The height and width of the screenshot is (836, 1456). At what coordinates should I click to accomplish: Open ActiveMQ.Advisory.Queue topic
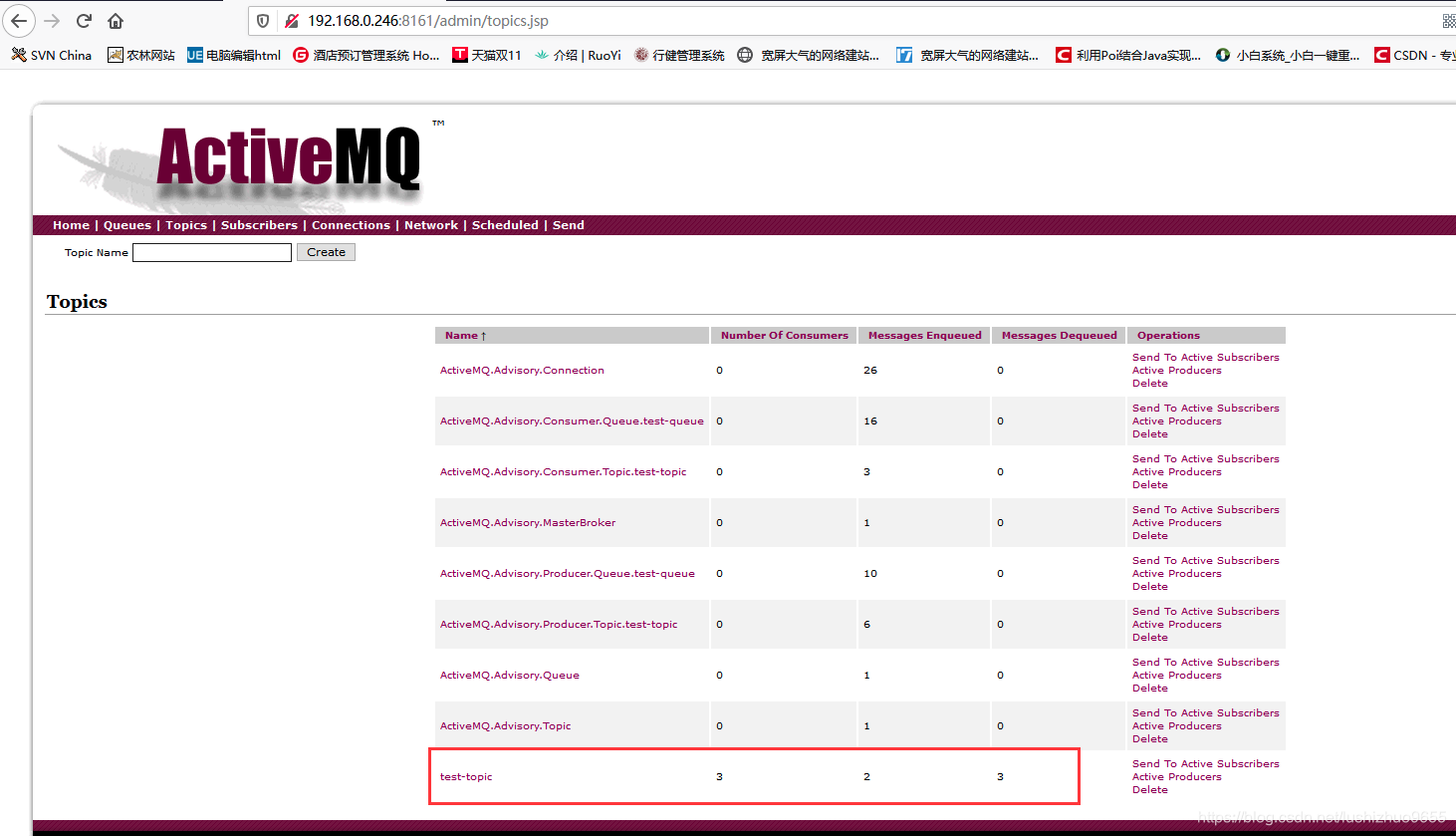pos(510,676)
